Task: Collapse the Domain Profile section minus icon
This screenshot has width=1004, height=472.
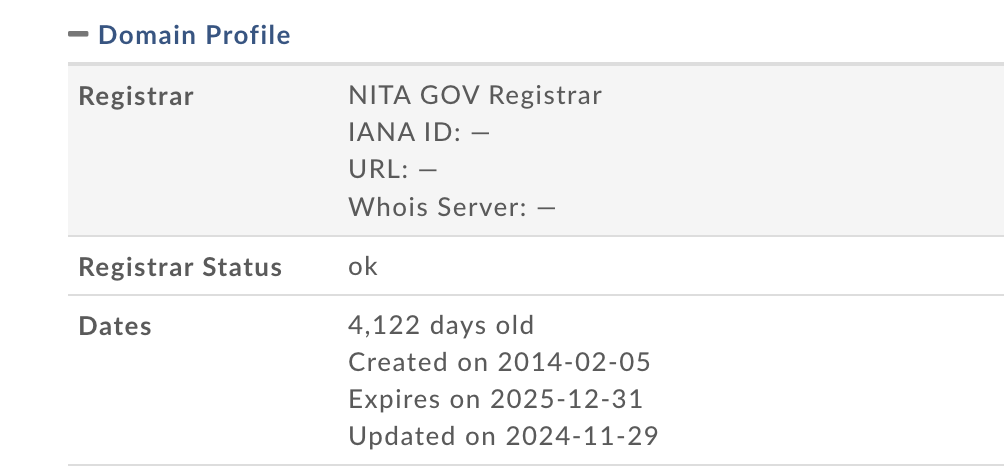Action: (78, 34)
